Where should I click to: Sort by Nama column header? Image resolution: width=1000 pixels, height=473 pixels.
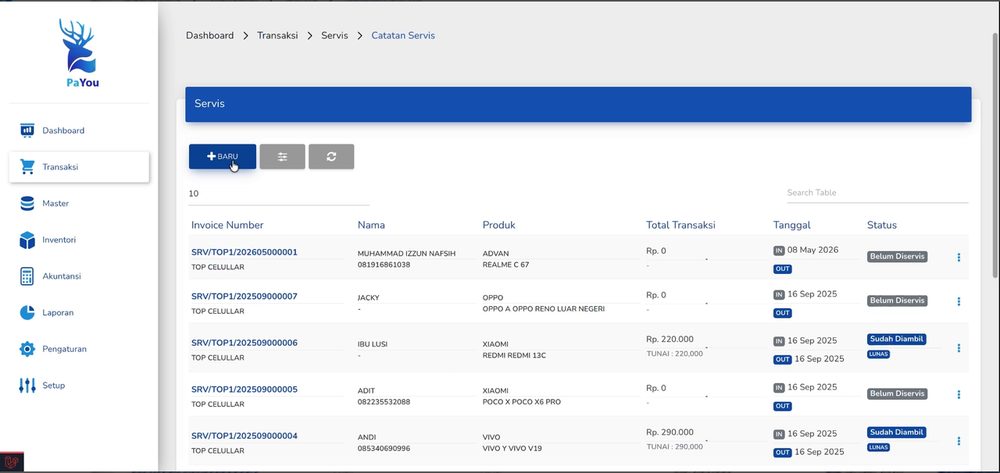coord(371,225)
